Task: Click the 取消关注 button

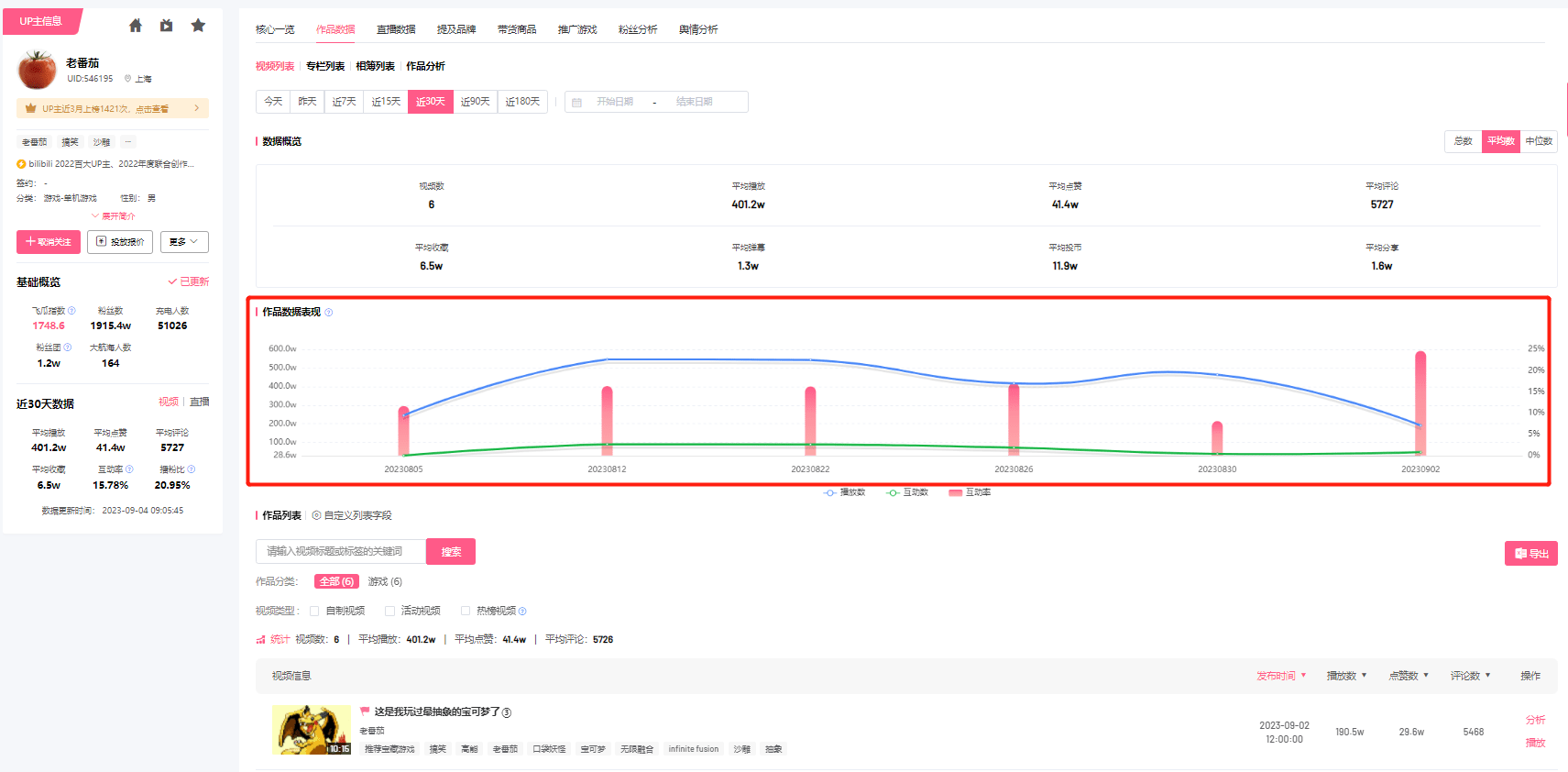Action: pos(49,242)
